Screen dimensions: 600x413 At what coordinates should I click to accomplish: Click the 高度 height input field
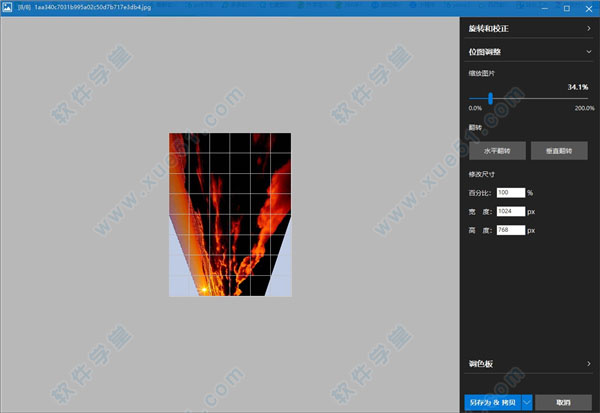click(511, 230)
